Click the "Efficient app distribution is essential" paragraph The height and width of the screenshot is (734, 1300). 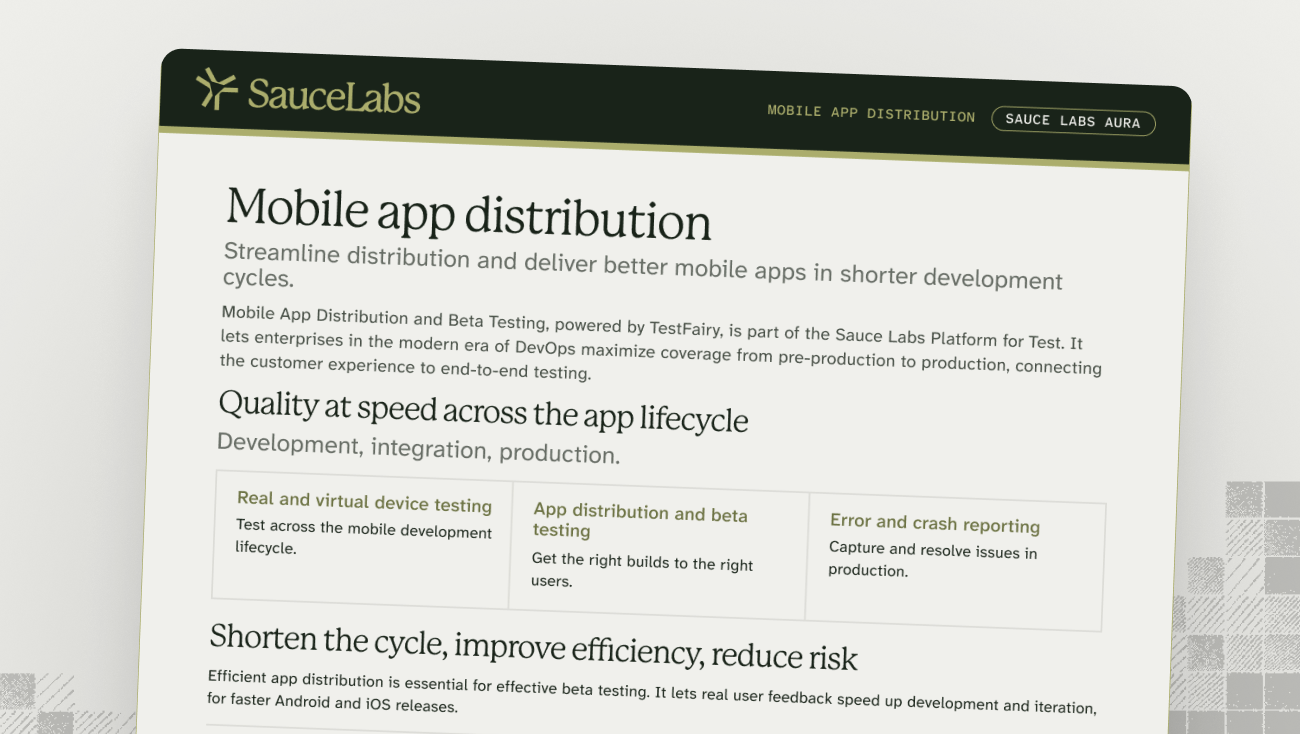pos(652,691)
